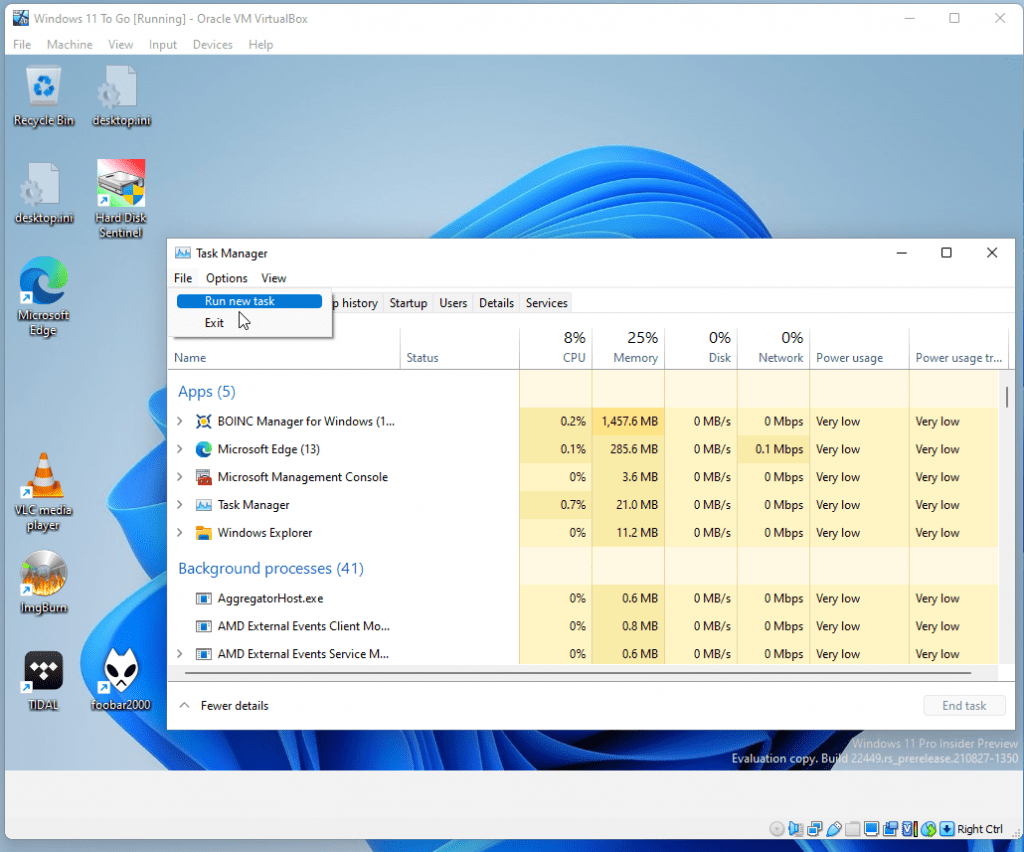Viewport: 1024px width, 852px height.
Task: Open the VirtualBox Devices menu
Action: pos(212,45)
